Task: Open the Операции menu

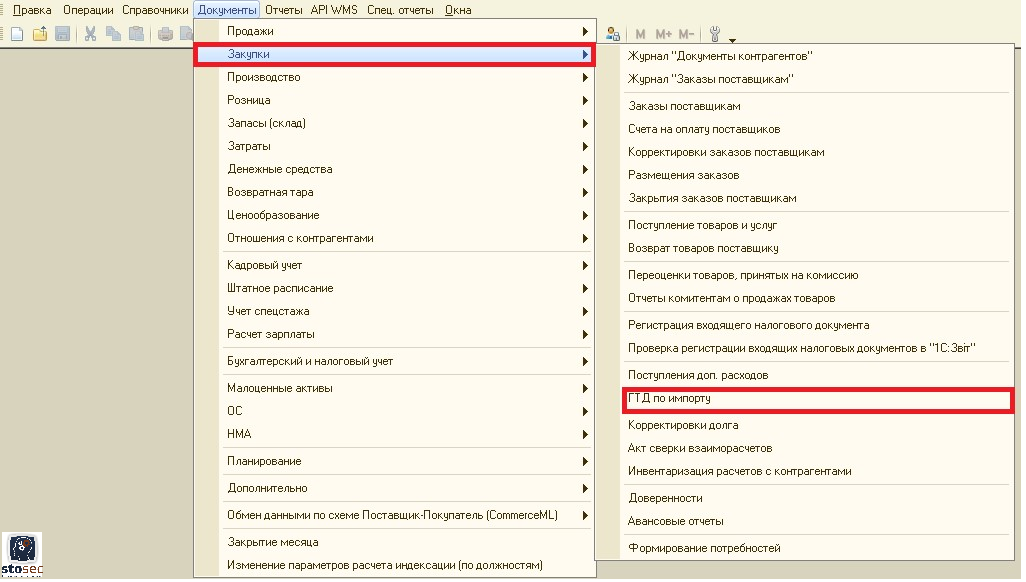Action: [88, 10]
